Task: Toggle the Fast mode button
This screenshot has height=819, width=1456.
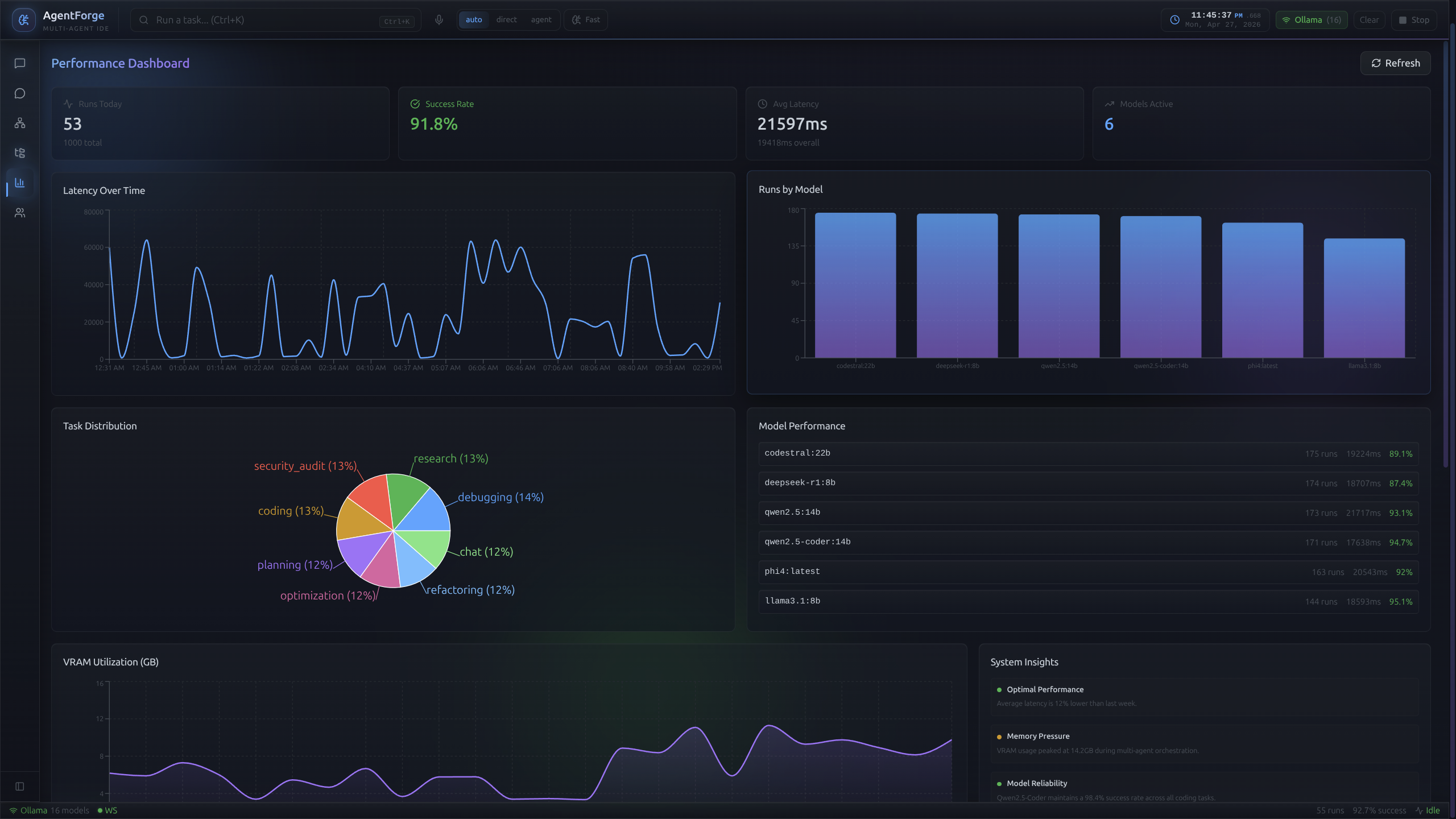Action: (586, 20)
